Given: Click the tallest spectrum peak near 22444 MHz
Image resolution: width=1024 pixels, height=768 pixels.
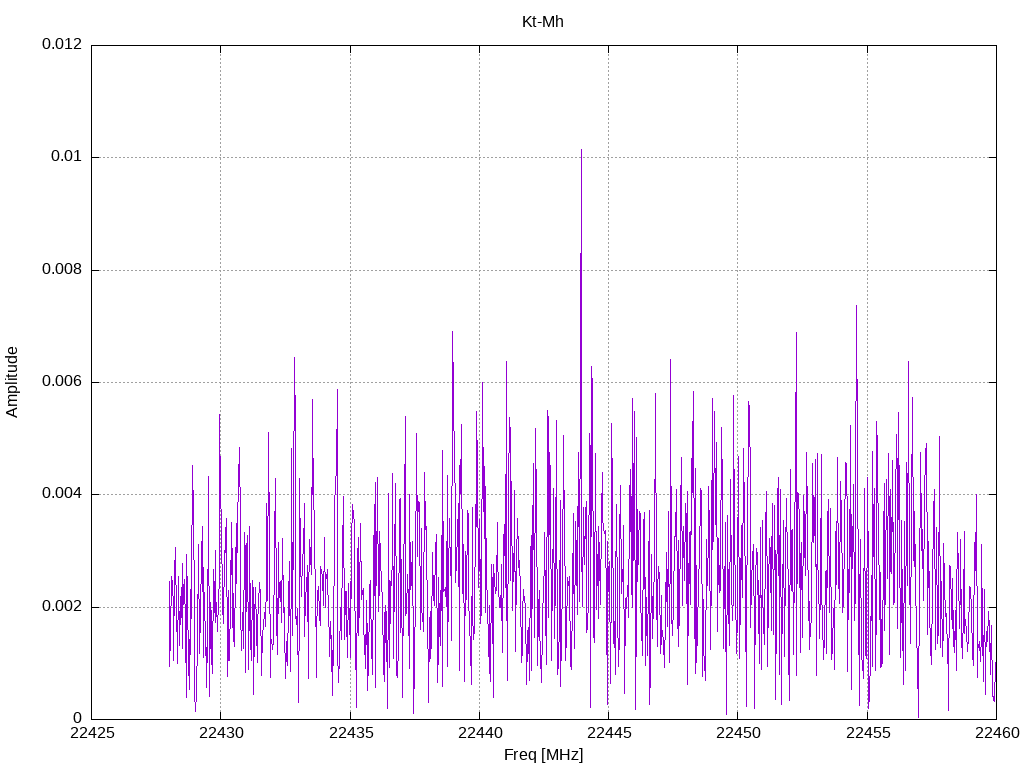Looking at the screenshot, I should click(581, 152).
